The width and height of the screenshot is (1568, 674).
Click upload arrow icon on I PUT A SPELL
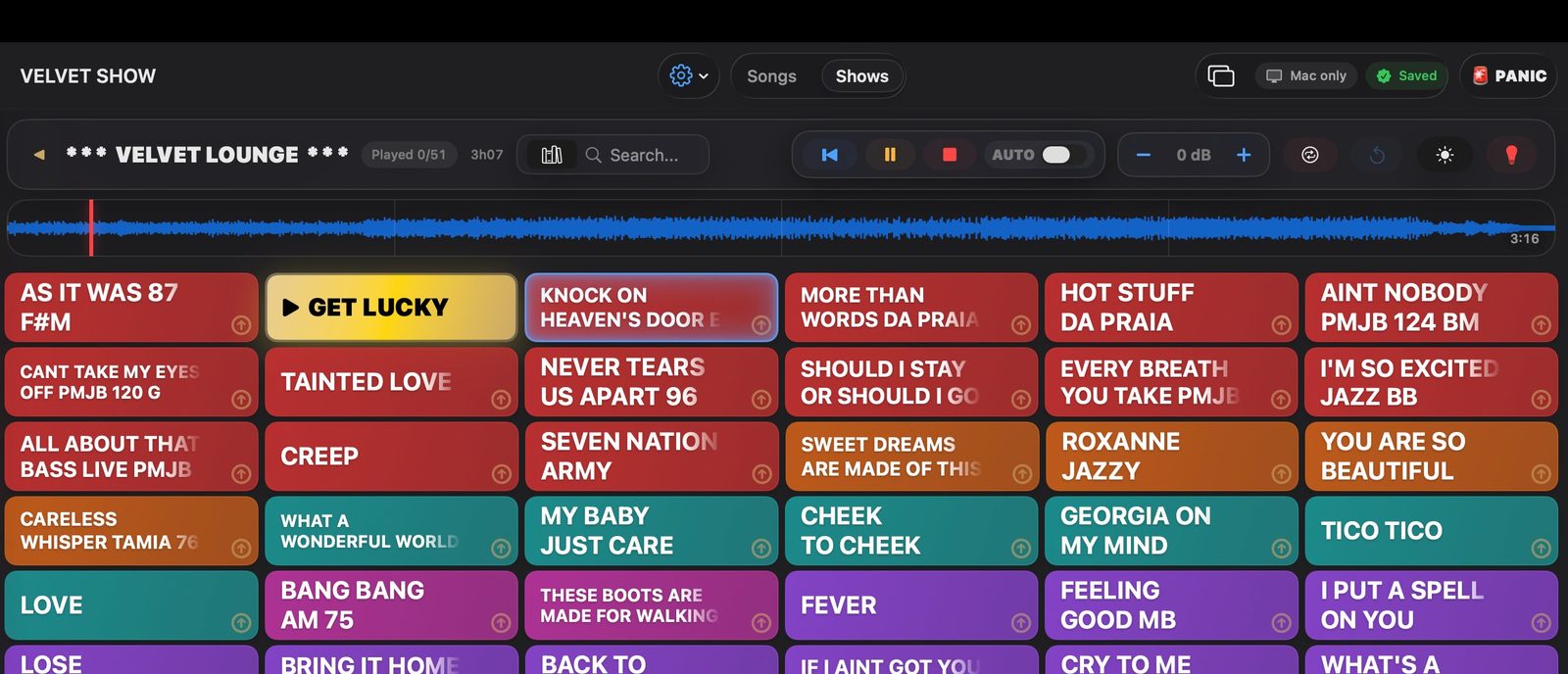tap(1542, 623)
